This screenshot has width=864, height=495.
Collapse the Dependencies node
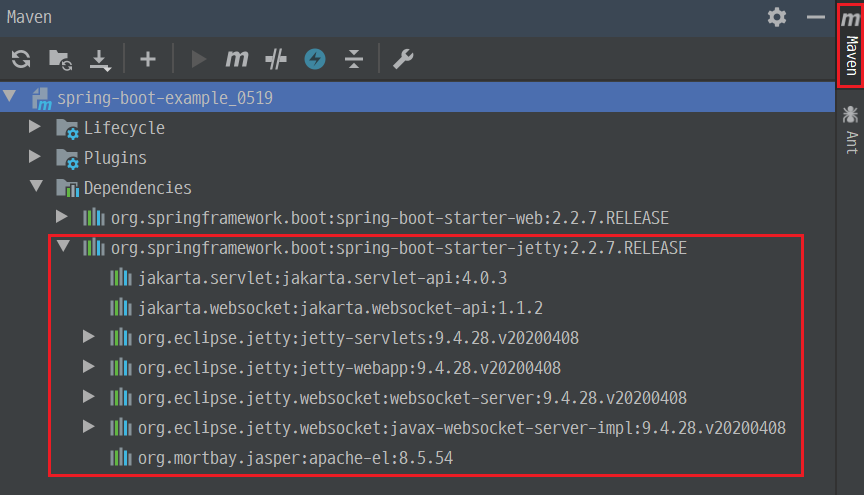(36, 186)
